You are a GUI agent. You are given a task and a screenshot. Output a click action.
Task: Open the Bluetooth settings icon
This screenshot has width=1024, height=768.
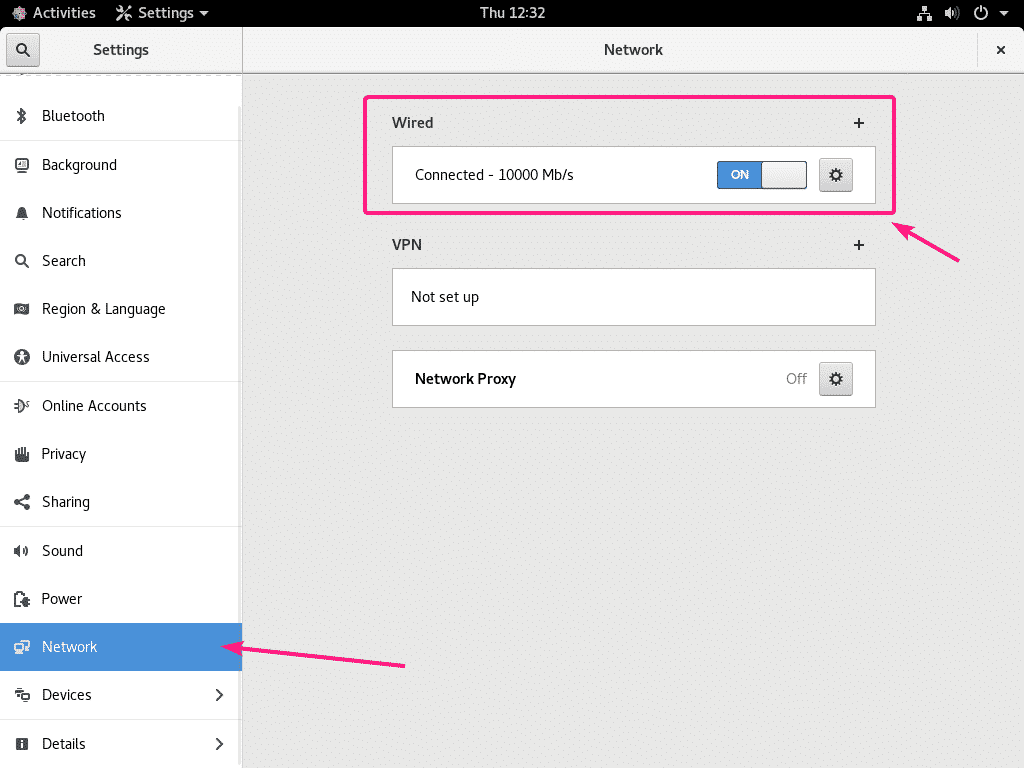point(21,116)
